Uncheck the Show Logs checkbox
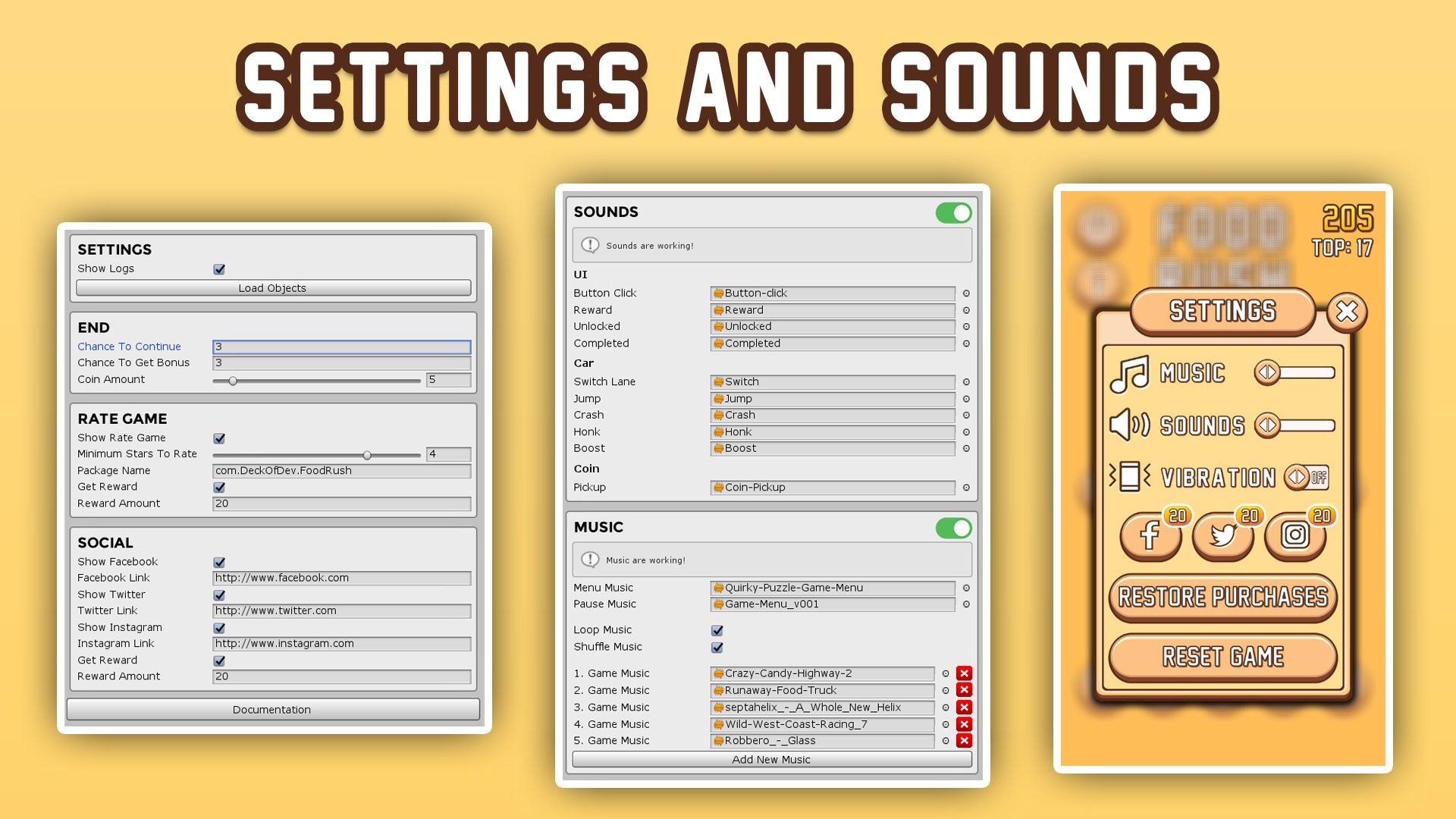Image resolution: width=1456 pixels, height=819 pixels. [219, 269]
